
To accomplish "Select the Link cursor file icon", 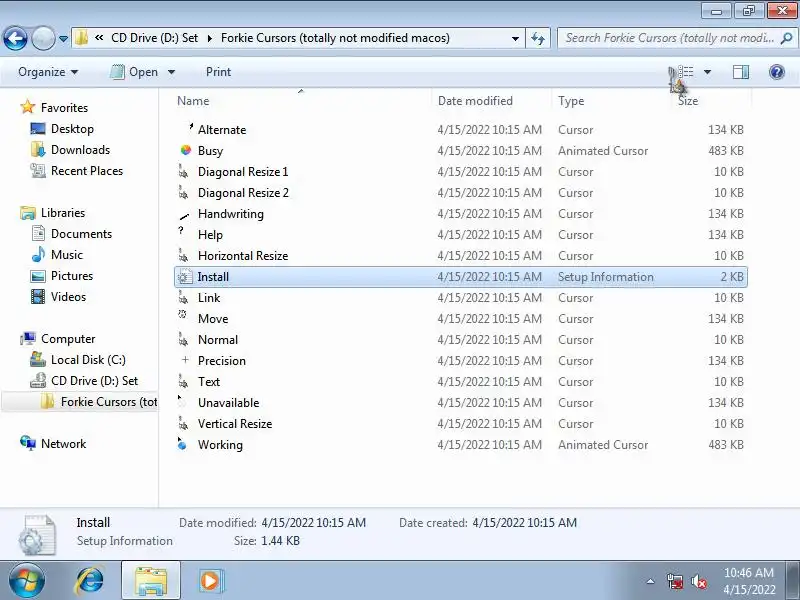I will pos(184,297).
